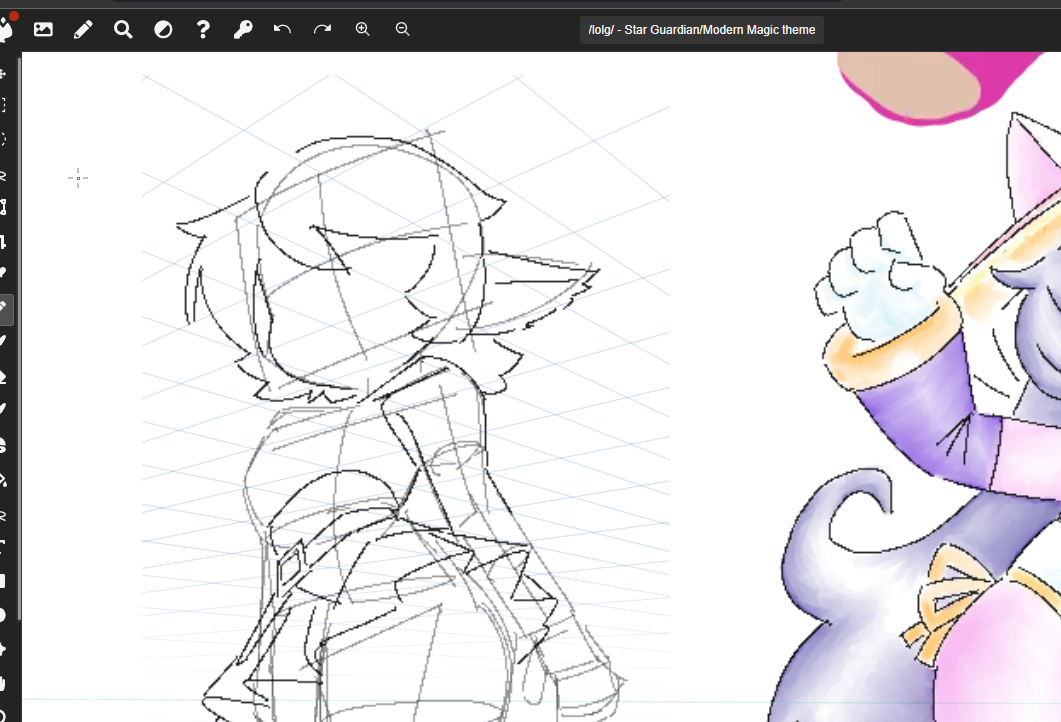Zoom in with the plus magnifier
The width and height of the screenshot is (1061, 722).
363,28
